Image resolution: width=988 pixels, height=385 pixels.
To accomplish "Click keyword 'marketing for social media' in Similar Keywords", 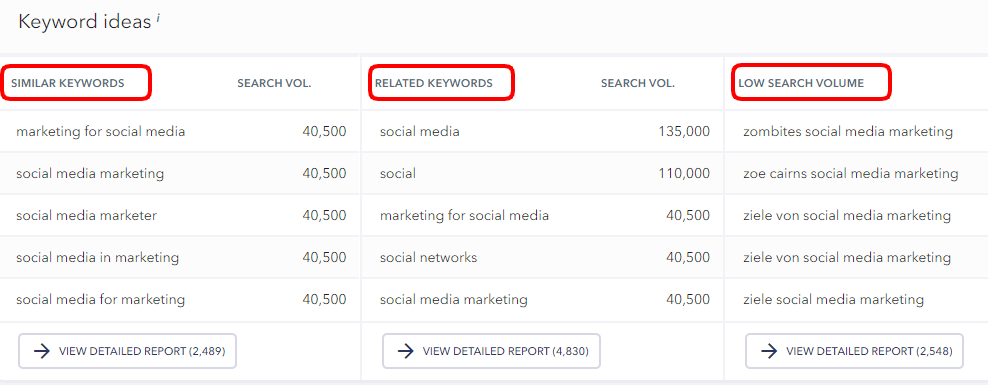I will [x=101, y=132].
